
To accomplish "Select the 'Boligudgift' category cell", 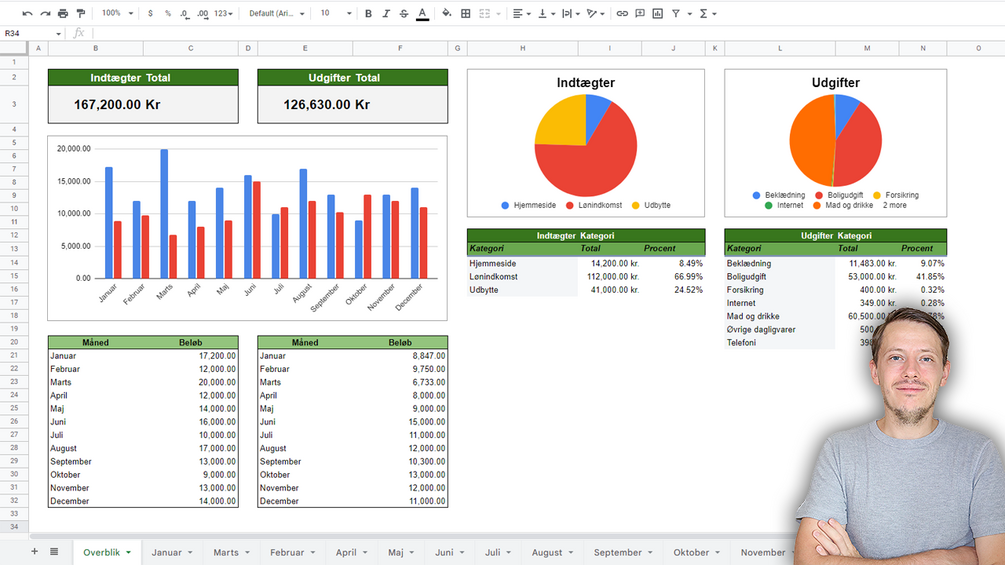I will (779, 277).
